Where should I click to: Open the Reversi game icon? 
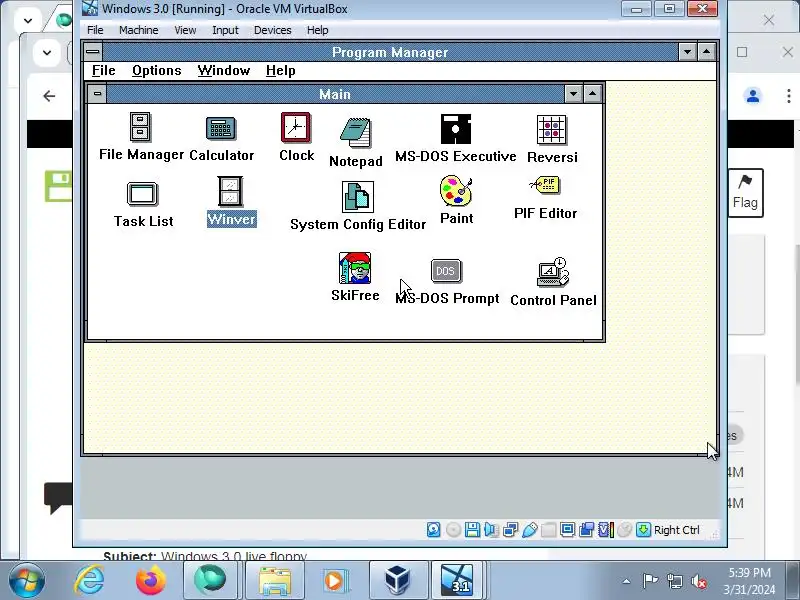tap(552, 130)
